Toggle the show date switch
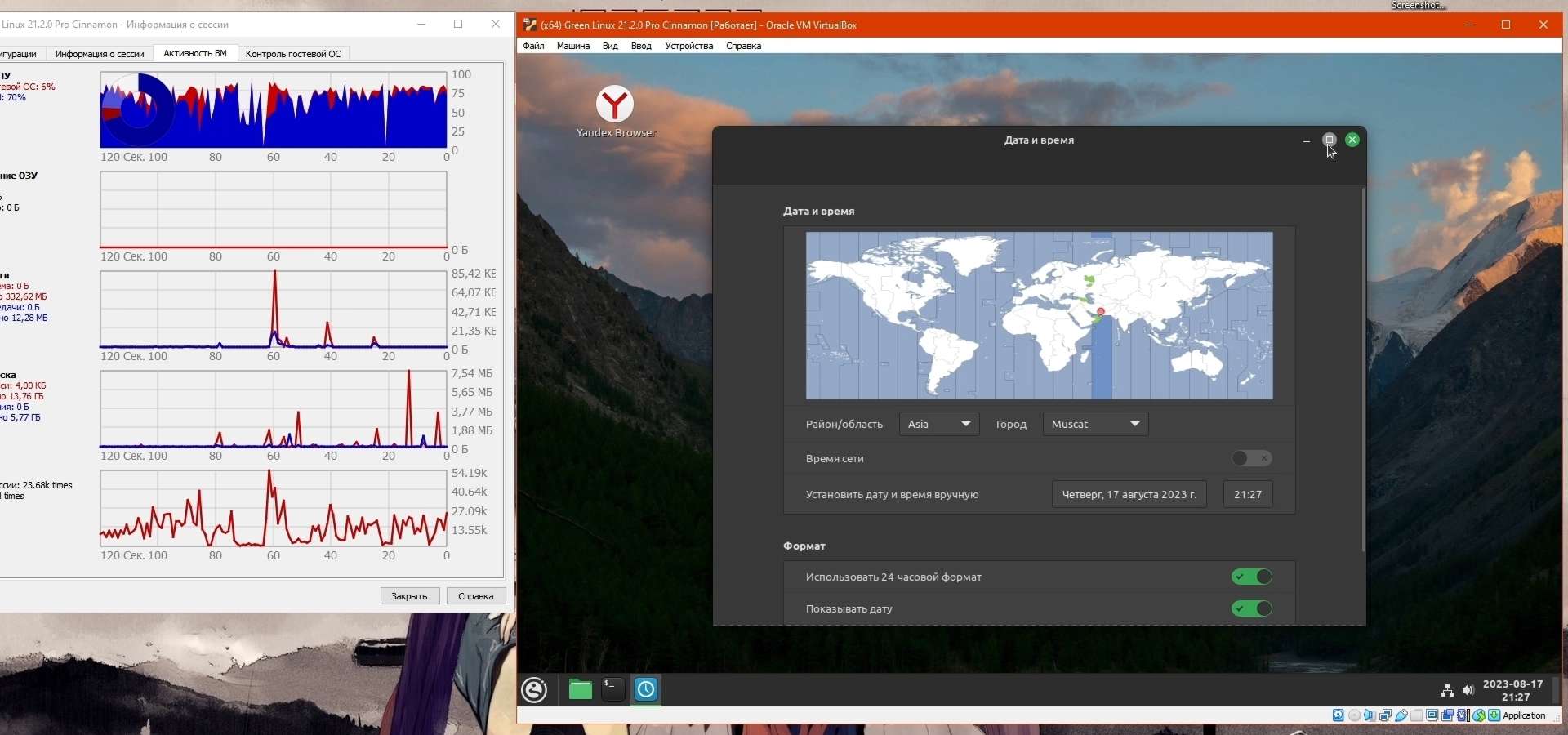Image resolution: width=1568 pixels, height=735 pixels. pyautogui.click(x=1252, y=608)
